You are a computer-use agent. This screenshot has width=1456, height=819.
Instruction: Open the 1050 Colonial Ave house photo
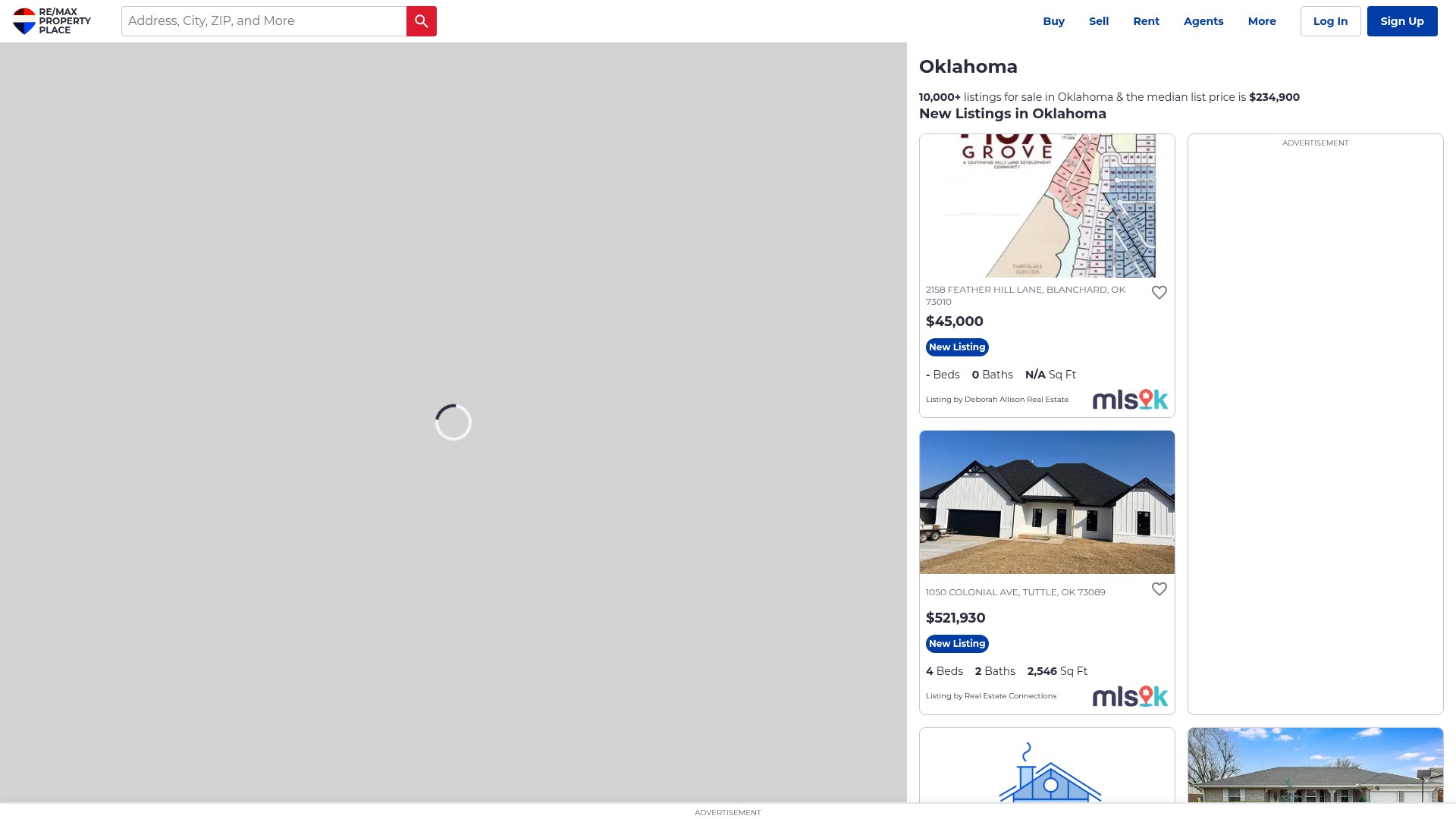click(1047, 502)
